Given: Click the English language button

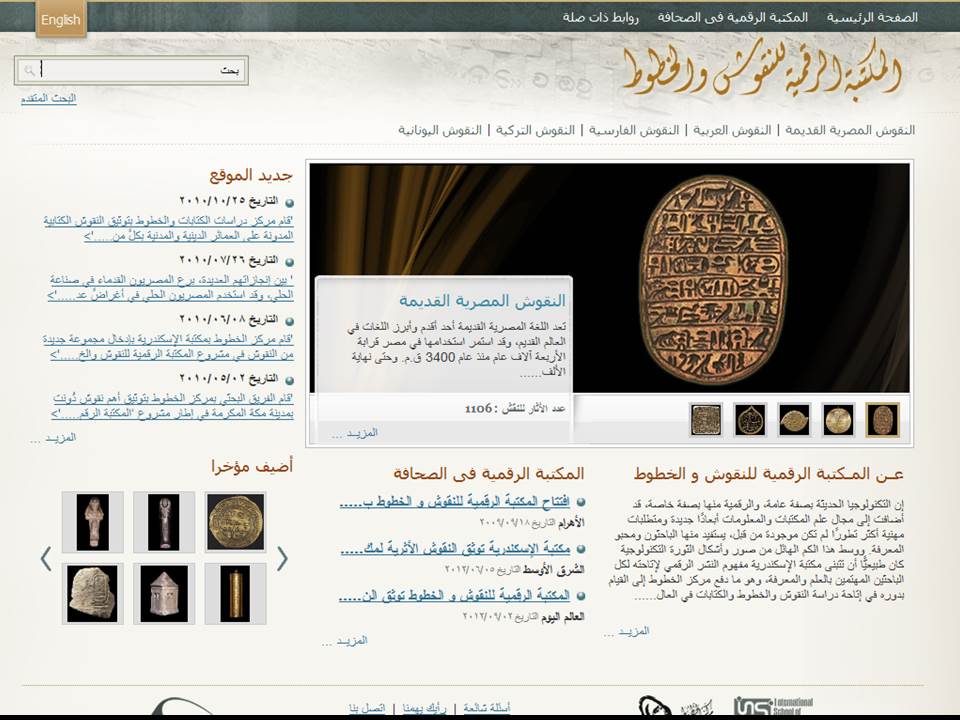Looking at the screenshot, I should pyautogui.click(x=61, y=20).
